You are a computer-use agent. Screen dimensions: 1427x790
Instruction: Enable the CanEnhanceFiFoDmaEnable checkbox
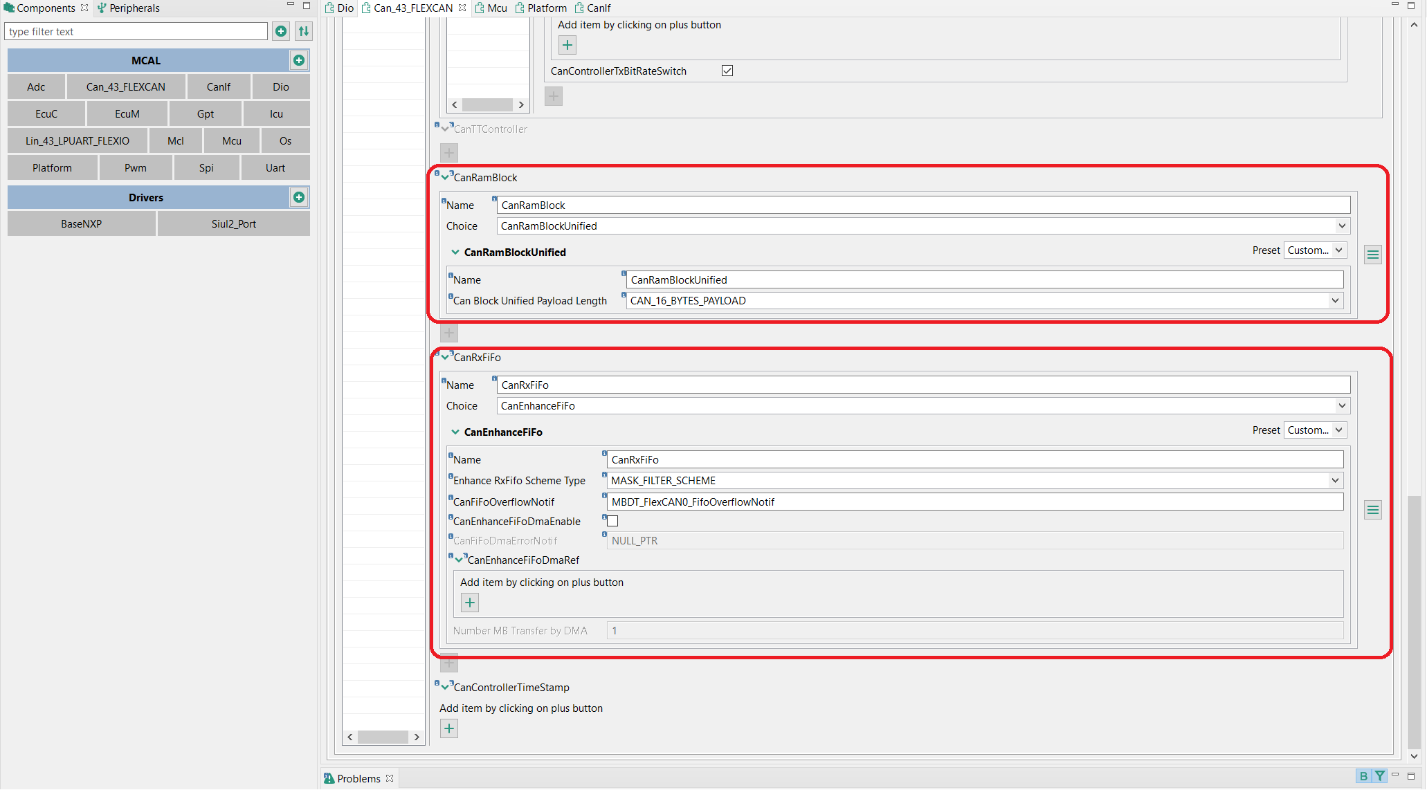[611, 521]
